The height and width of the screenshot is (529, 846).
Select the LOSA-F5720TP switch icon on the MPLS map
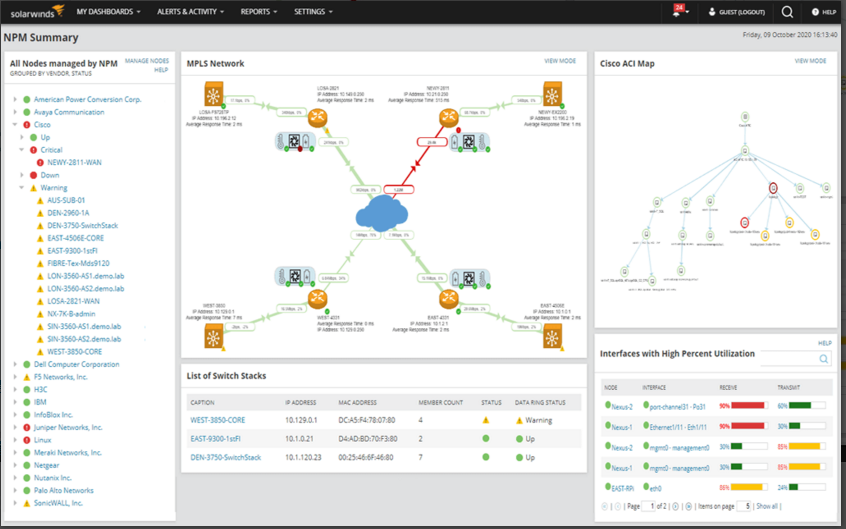214,94
